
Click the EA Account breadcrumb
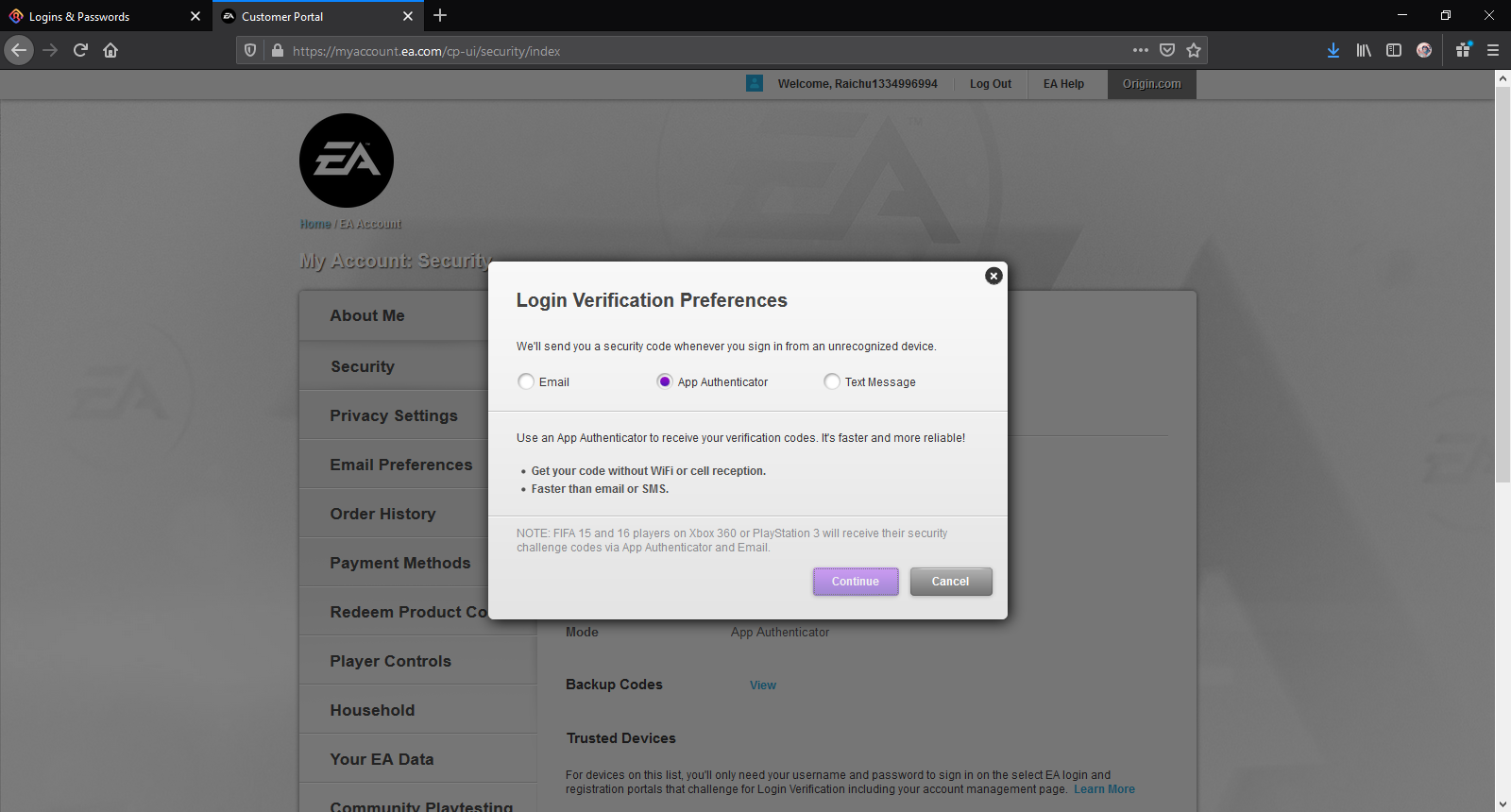pyautogui.click(x=370, y=224)
